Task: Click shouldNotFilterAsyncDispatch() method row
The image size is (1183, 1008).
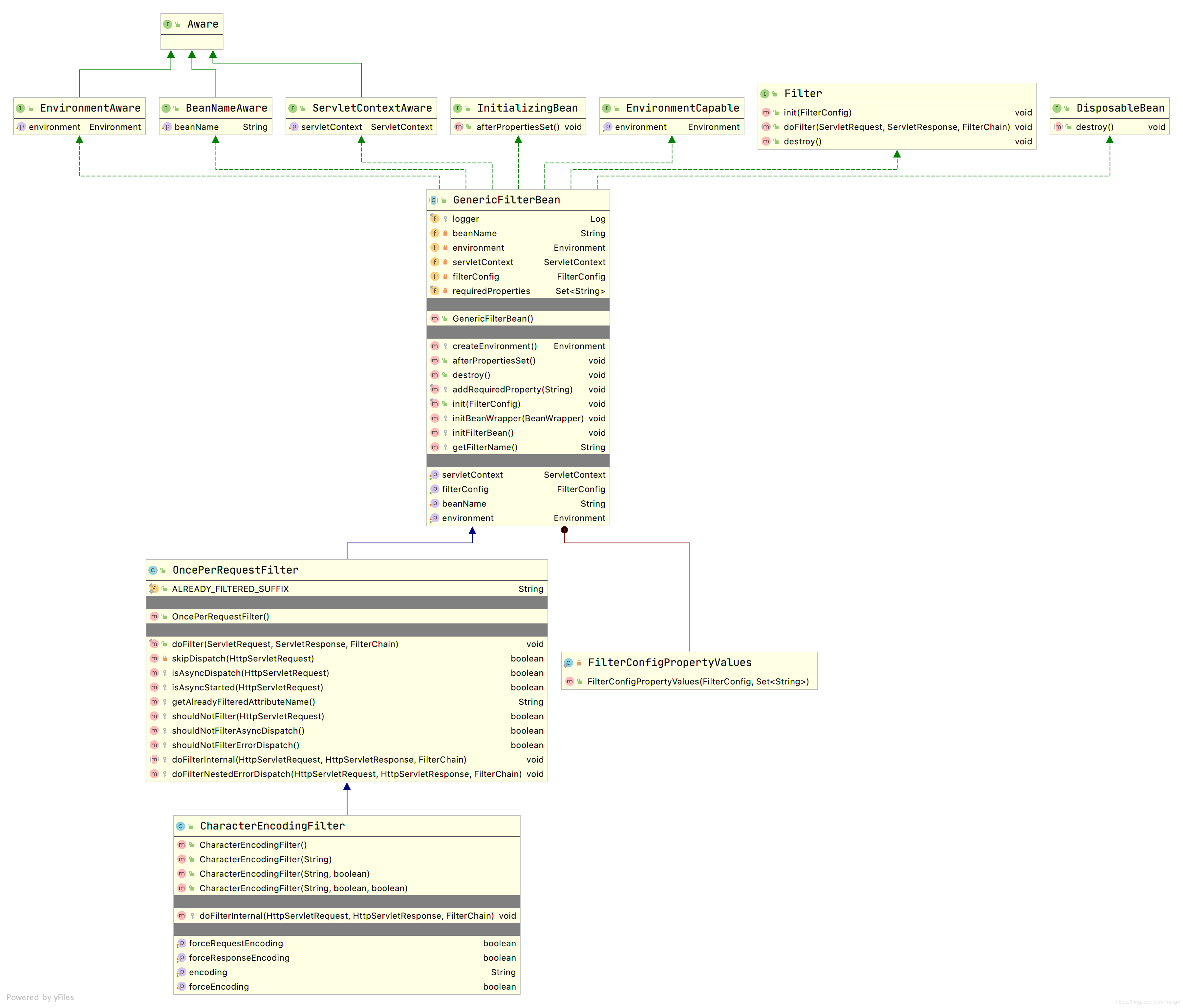Action: (x=347, y=731)
